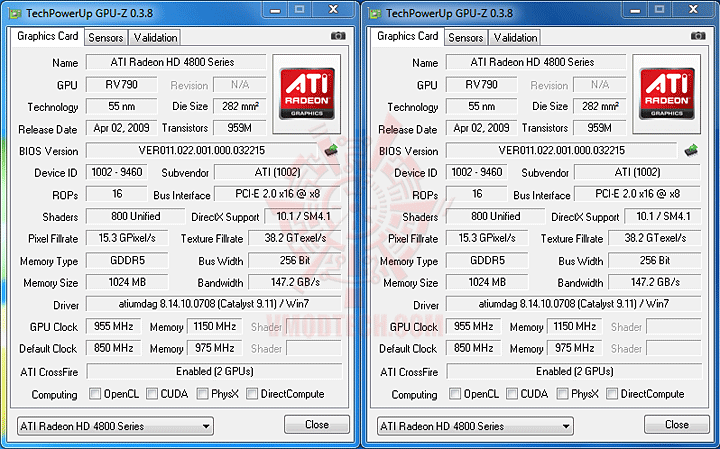
Task: Click GPU-Z title bar app icon, right window
Action: coord(375,13)
